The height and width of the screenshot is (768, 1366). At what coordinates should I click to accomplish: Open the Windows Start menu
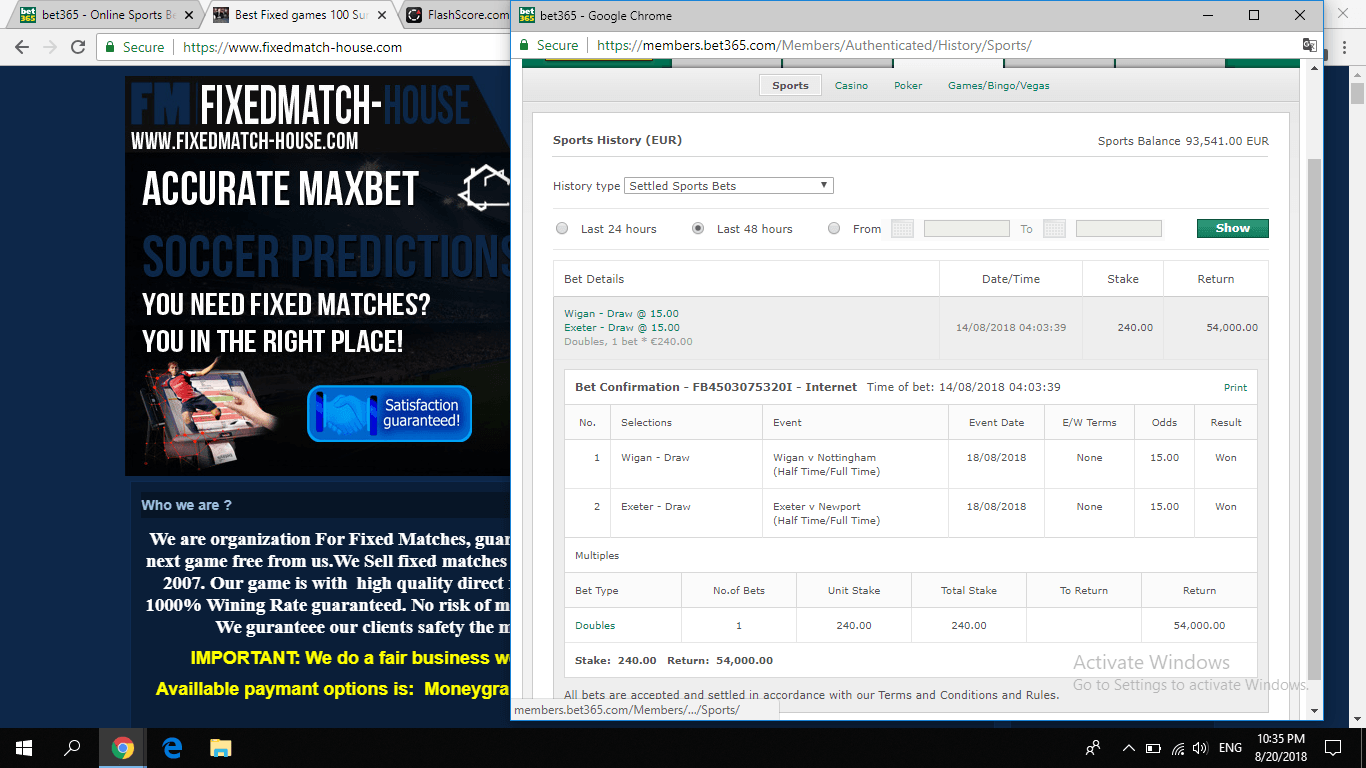[x=24, y=748]
